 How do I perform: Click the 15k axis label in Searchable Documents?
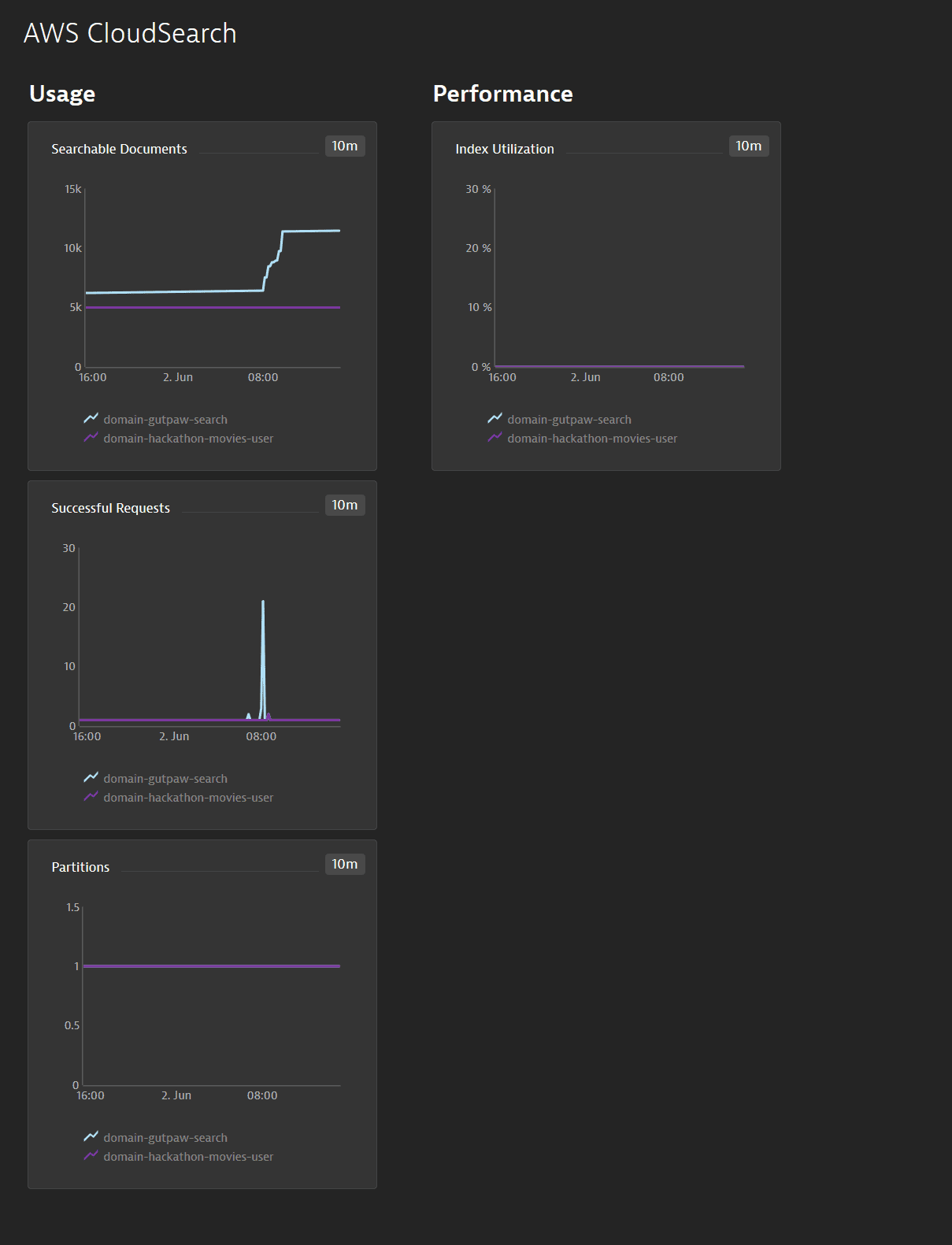pyautogui.click(x=73, y=189)
